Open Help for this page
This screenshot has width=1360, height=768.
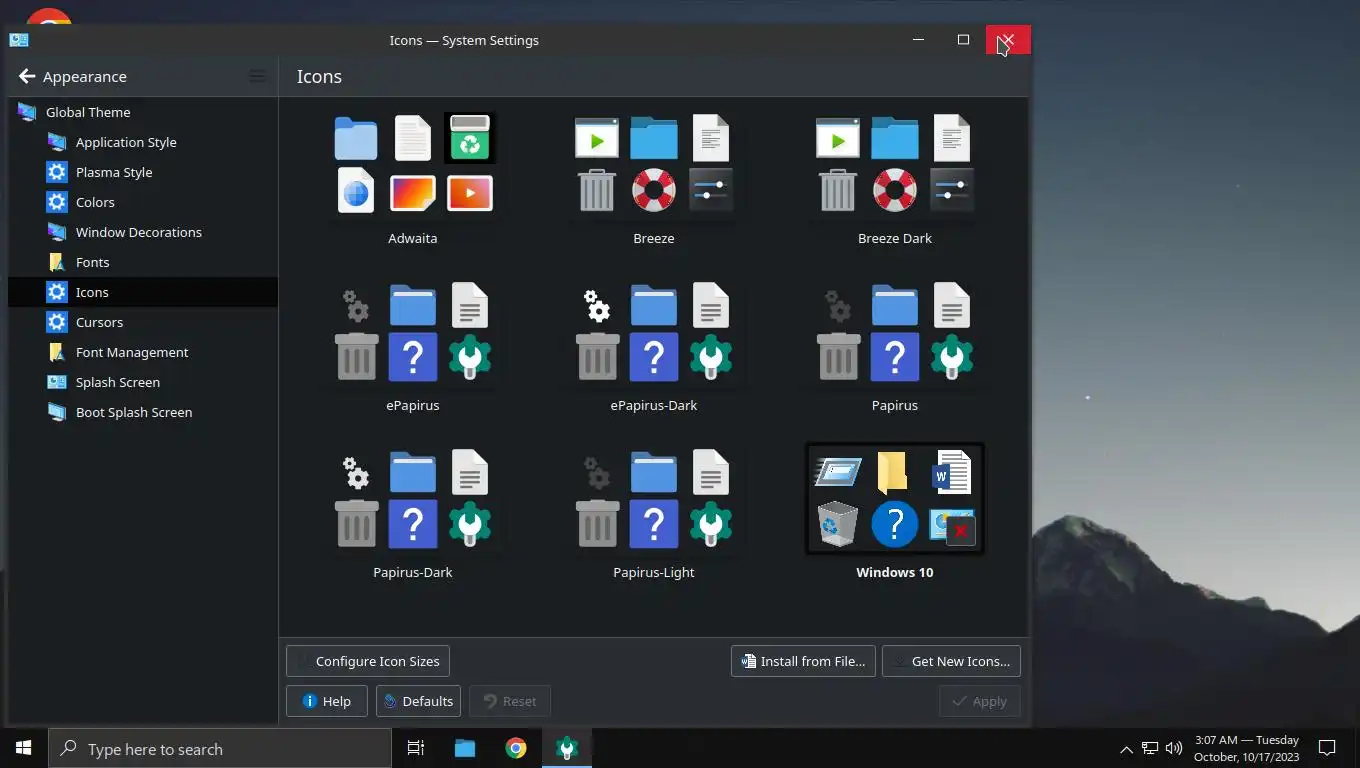pos(326,701)
